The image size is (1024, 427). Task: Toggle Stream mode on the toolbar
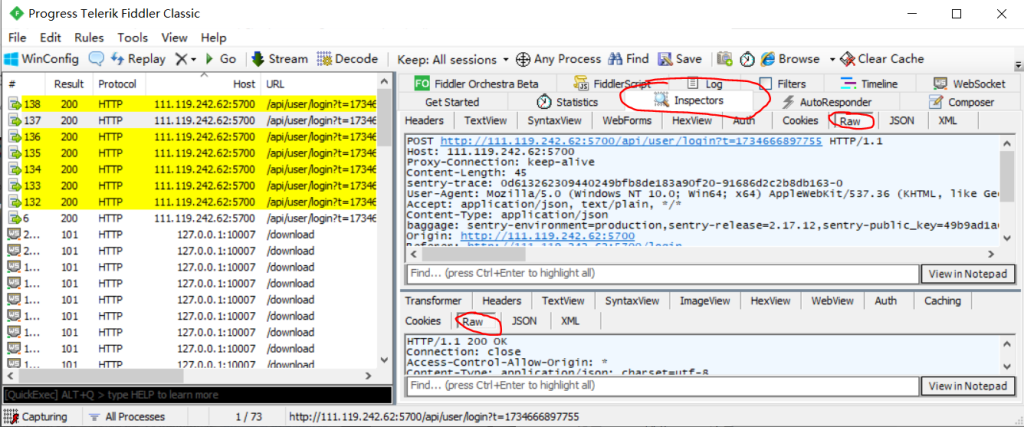click(x=279, y=59)
